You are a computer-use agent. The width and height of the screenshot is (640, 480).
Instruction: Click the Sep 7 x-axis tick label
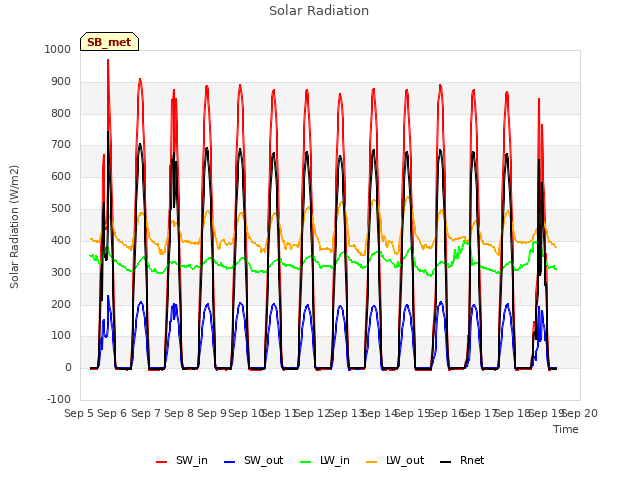pos(146,413)
